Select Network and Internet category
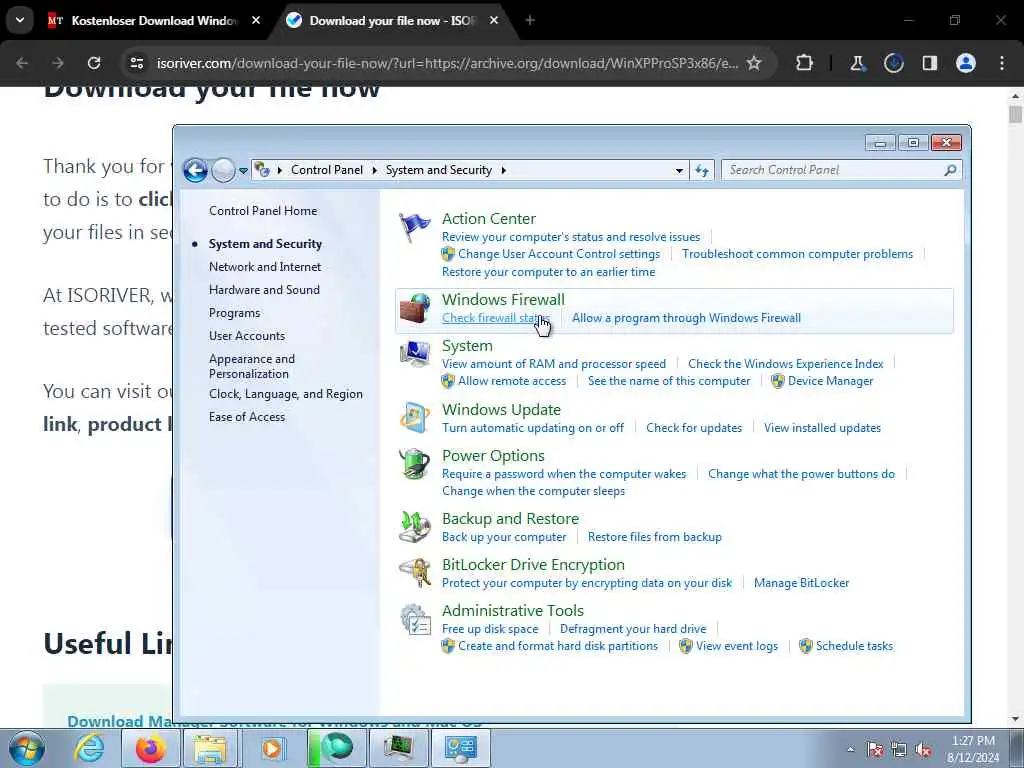Viewport: 1024px width, 768px height. click(264, 266)
